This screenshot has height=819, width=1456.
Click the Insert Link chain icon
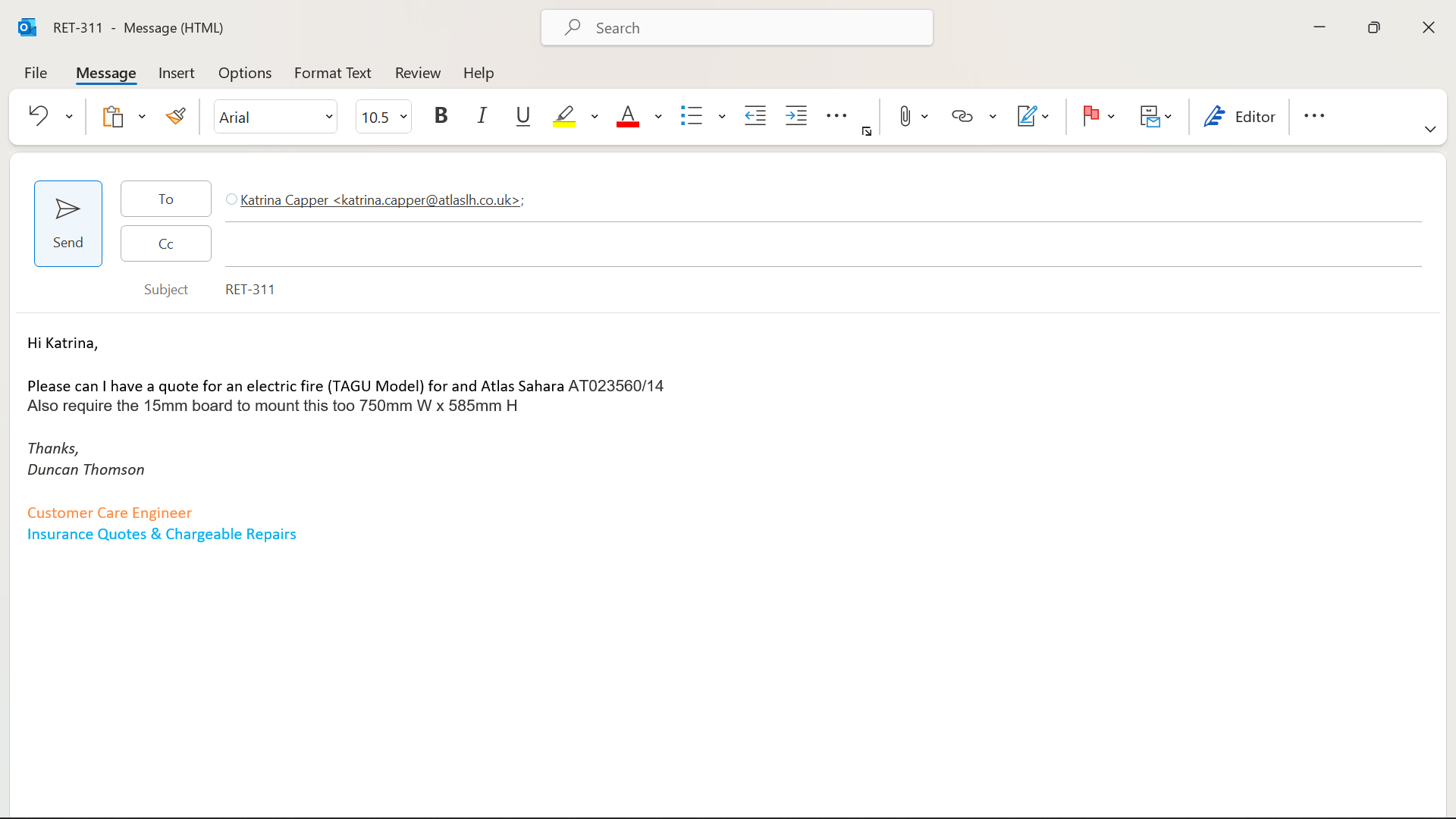[x=962, y=116]
